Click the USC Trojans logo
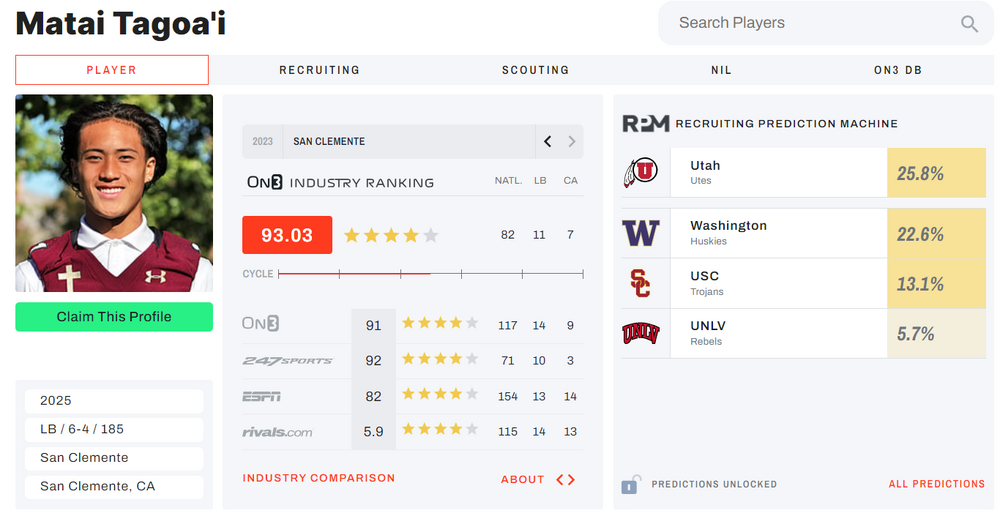Screen dimensions: 1000x516 [640, 283]
